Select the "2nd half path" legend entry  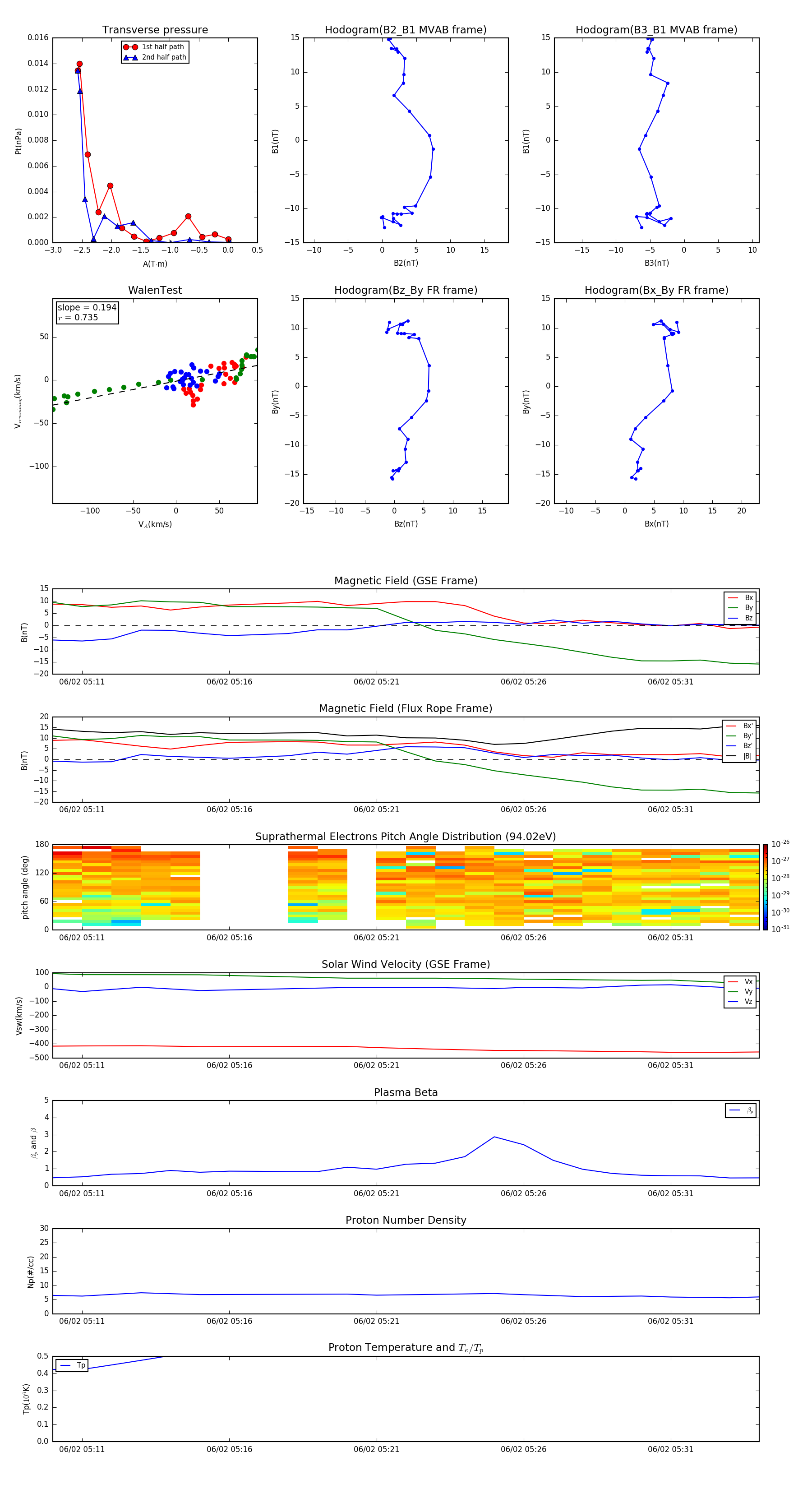pos(154,57)
